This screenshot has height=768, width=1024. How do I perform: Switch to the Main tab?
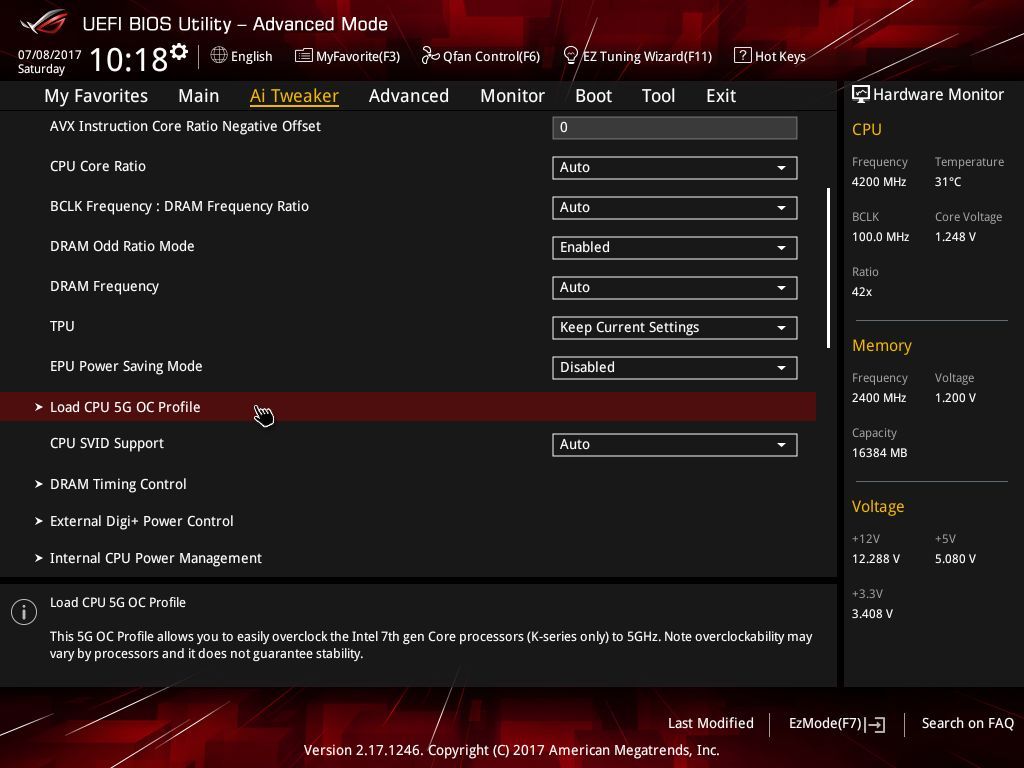pyautogui.click(x=199, y=96)
